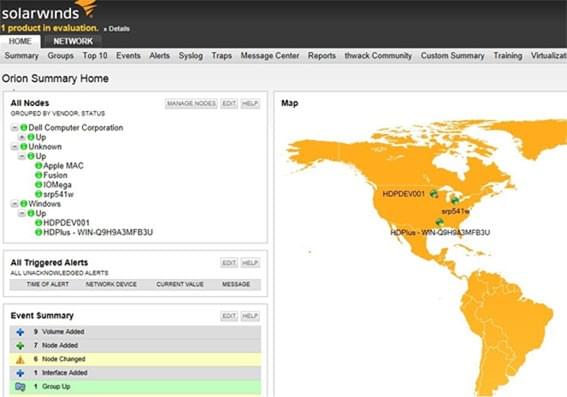Click status icon beside HDPlus - WIN-Q9H9A3MFB3U in tree
Viewport: 567px width, 397px height.
pos(38,232)
